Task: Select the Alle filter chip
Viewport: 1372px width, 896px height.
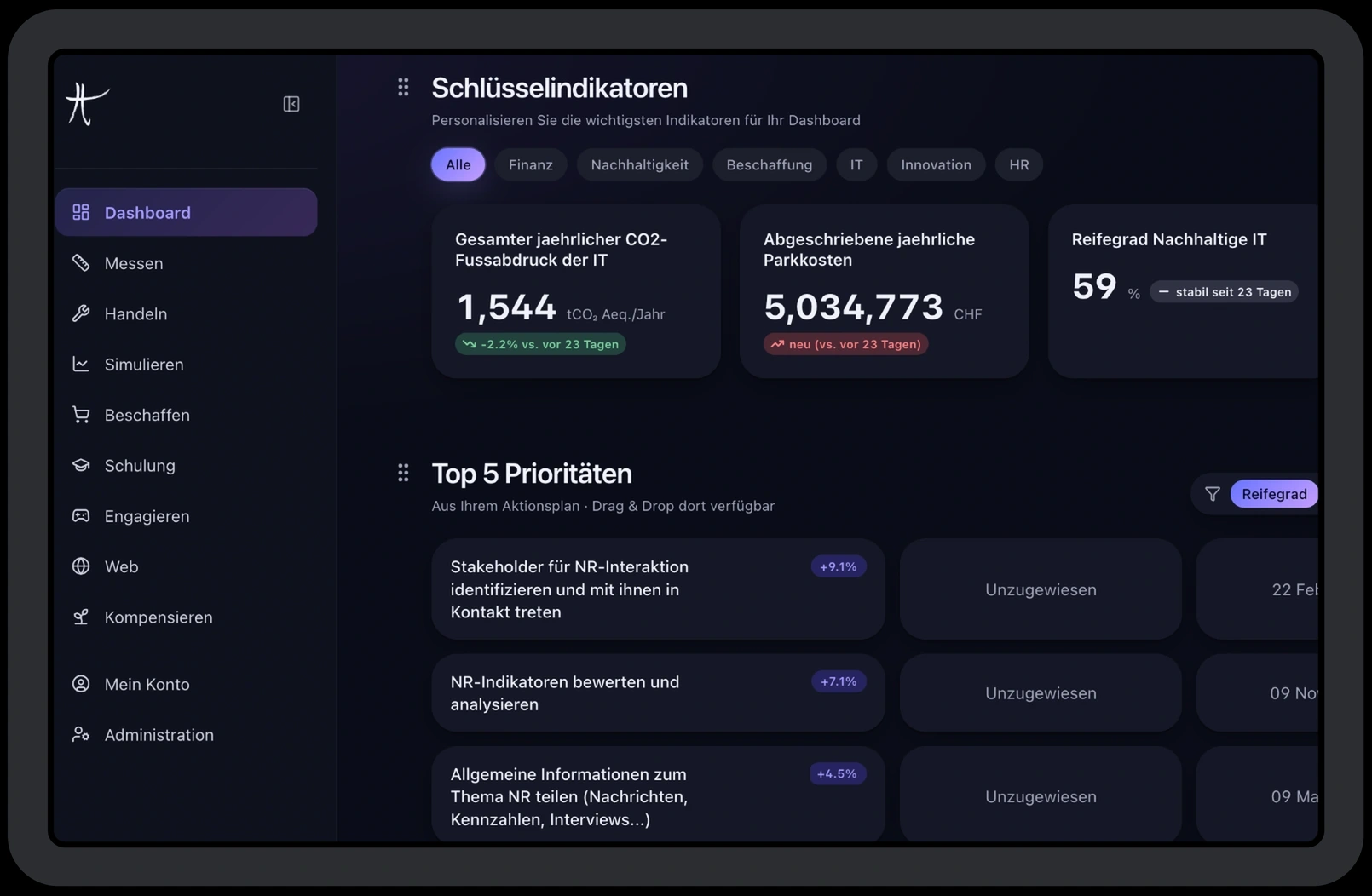Action: point(458,164)
